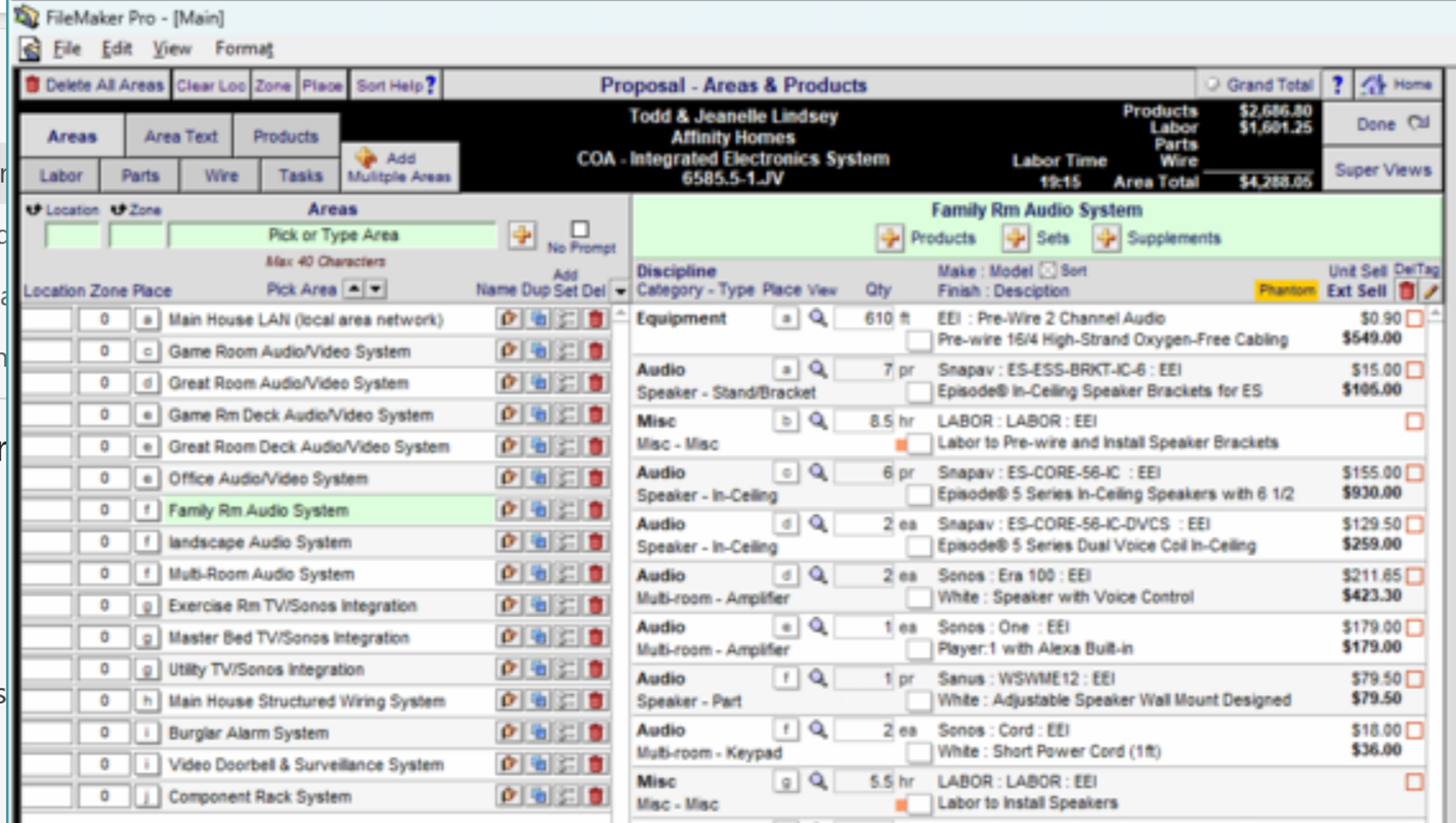
Task: Click the Grand Total button
Action: pyautogui.click(x=1260, y=85)
